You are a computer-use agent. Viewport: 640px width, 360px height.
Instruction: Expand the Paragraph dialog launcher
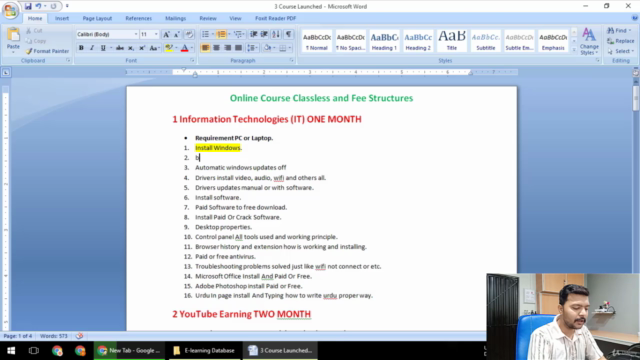coord(292,60)
